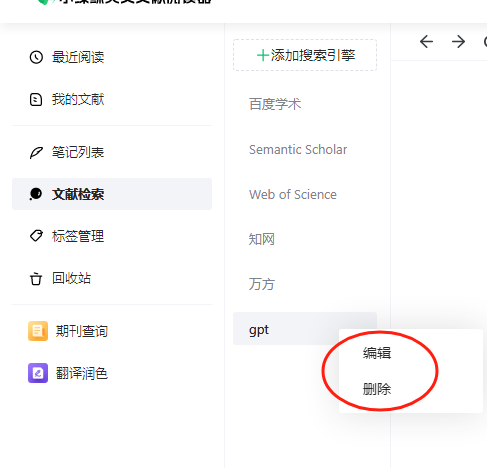The height and width of the screenshot is (468, 487).
Task: Select the Web of Science entry
Action: [x=305, y=195]
